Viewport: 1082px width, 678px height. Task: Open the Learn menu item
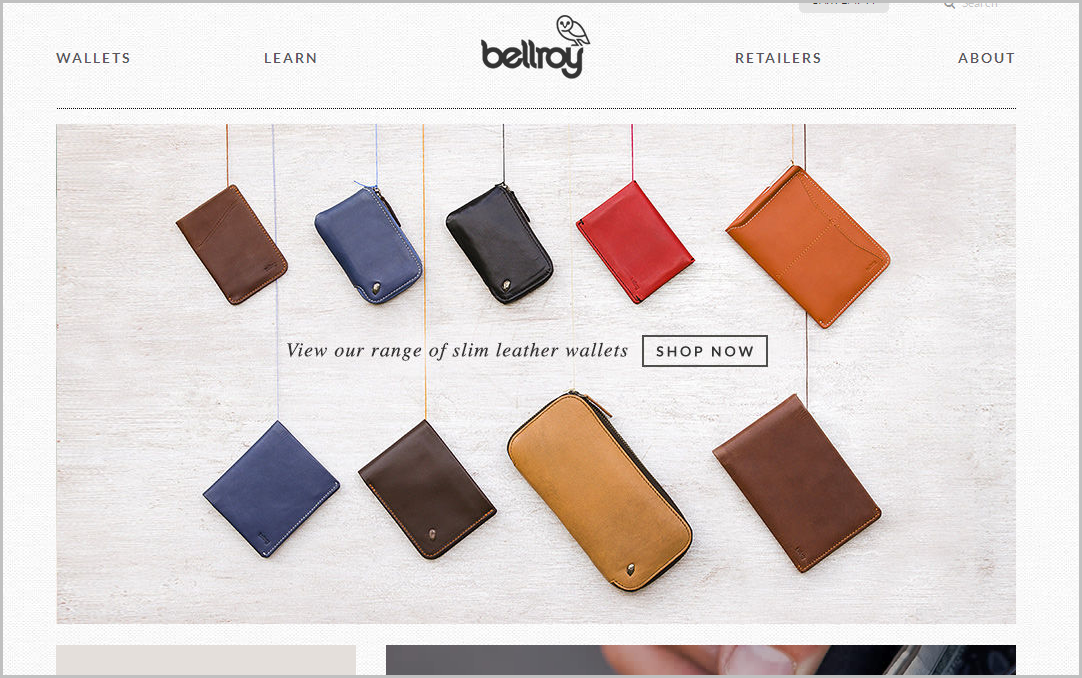point(291,58)
